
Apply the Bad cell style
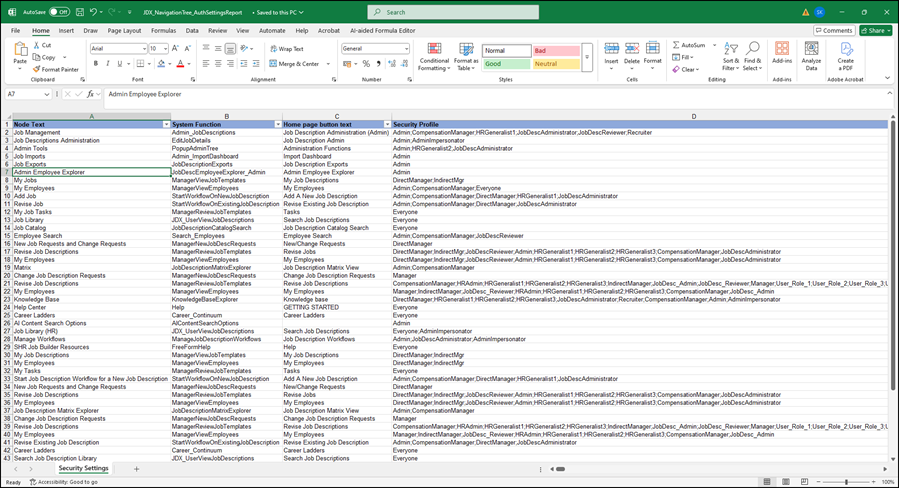point(556,50)
